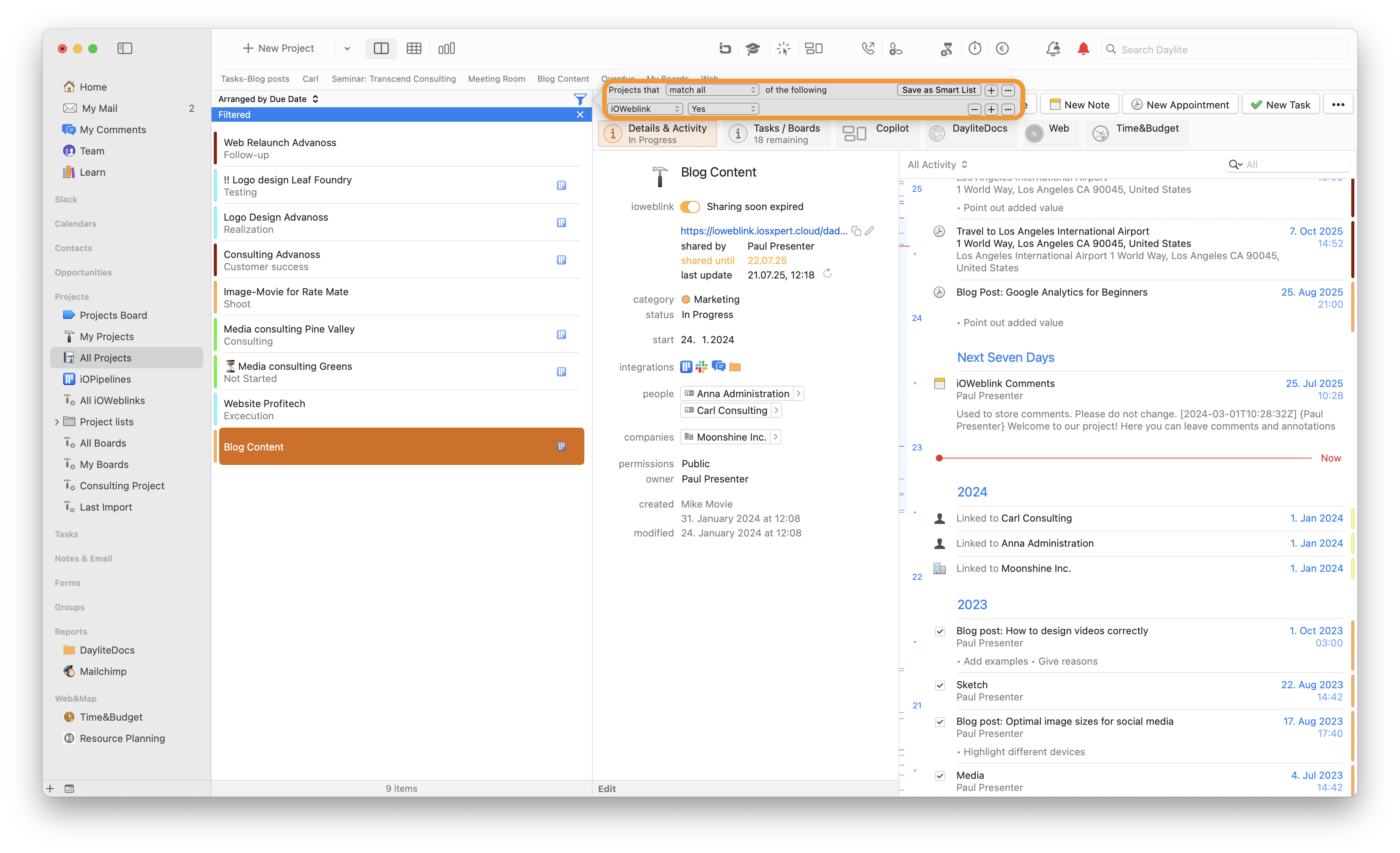Switch to Seminar: Transcend Consulting tab
This screenshot has height=853, width=1400.
[x=394, y=78]
